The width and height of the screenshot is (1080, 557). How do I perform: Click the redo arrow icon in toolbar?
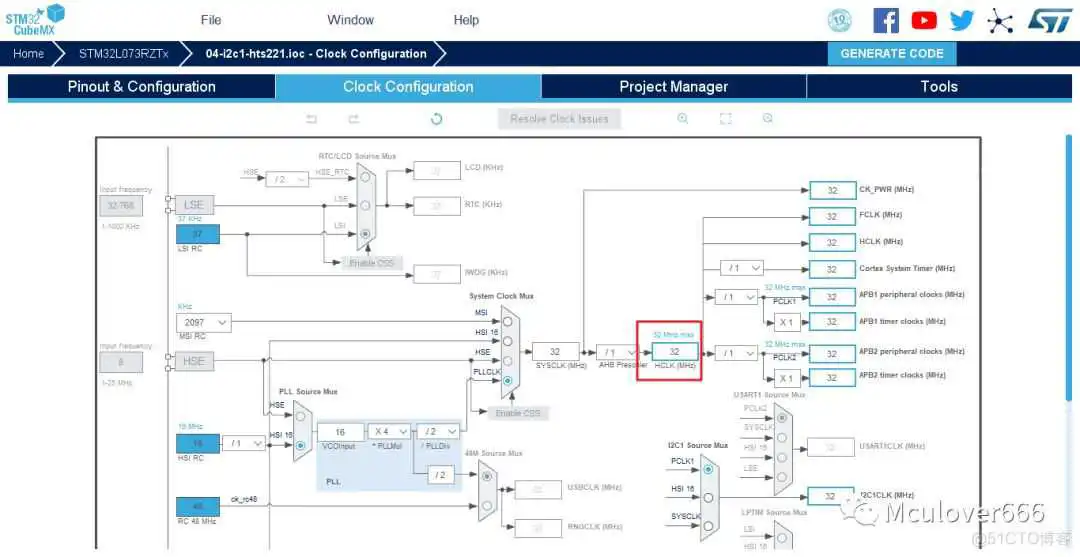point(353,119)
